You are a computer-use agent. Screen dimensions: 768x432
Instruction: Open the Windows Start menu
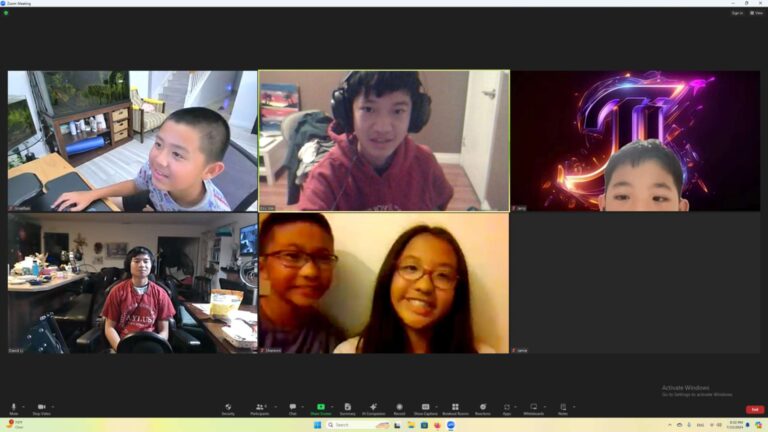(x=317, y=425)
